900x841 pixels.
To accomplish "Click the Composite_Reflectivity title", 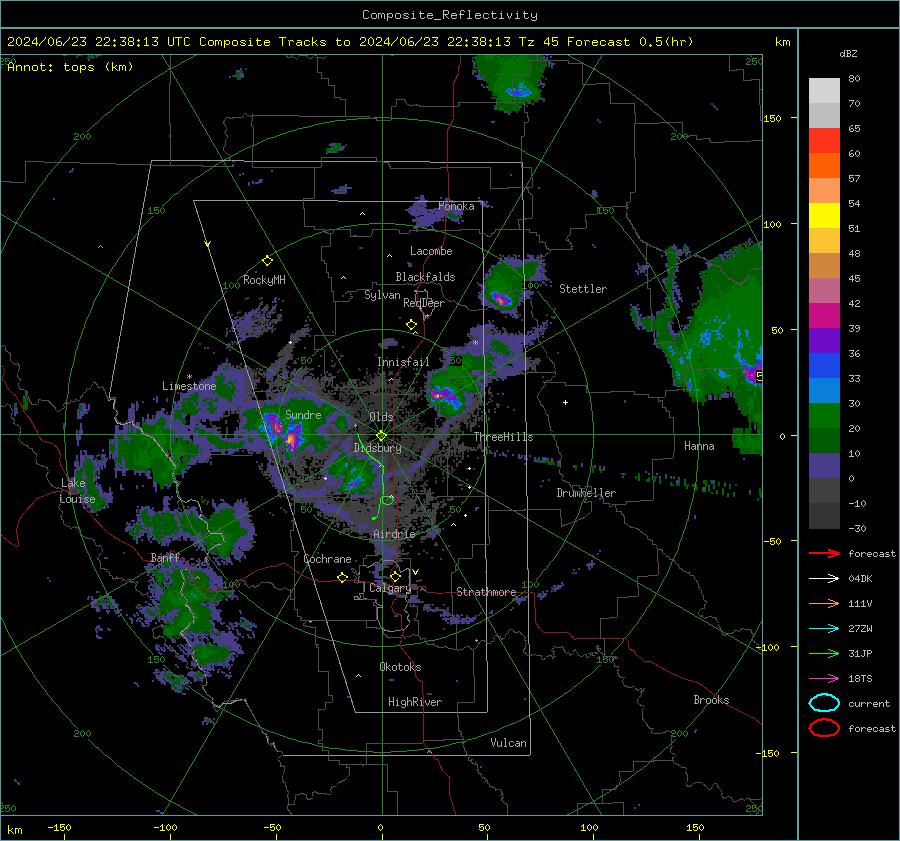I will click(x=450, y=15).
